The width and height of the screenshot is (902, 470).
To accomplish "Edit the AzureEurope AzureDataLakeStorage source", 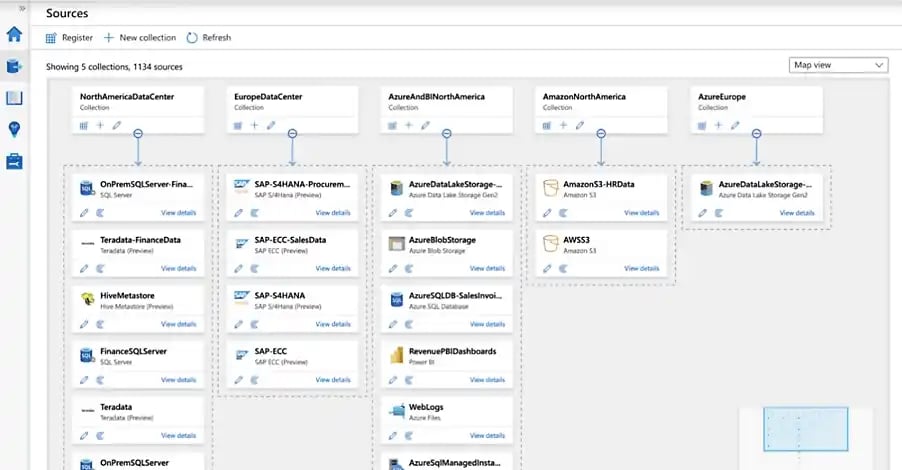I will pyautogui.click(x=702, y=213).
